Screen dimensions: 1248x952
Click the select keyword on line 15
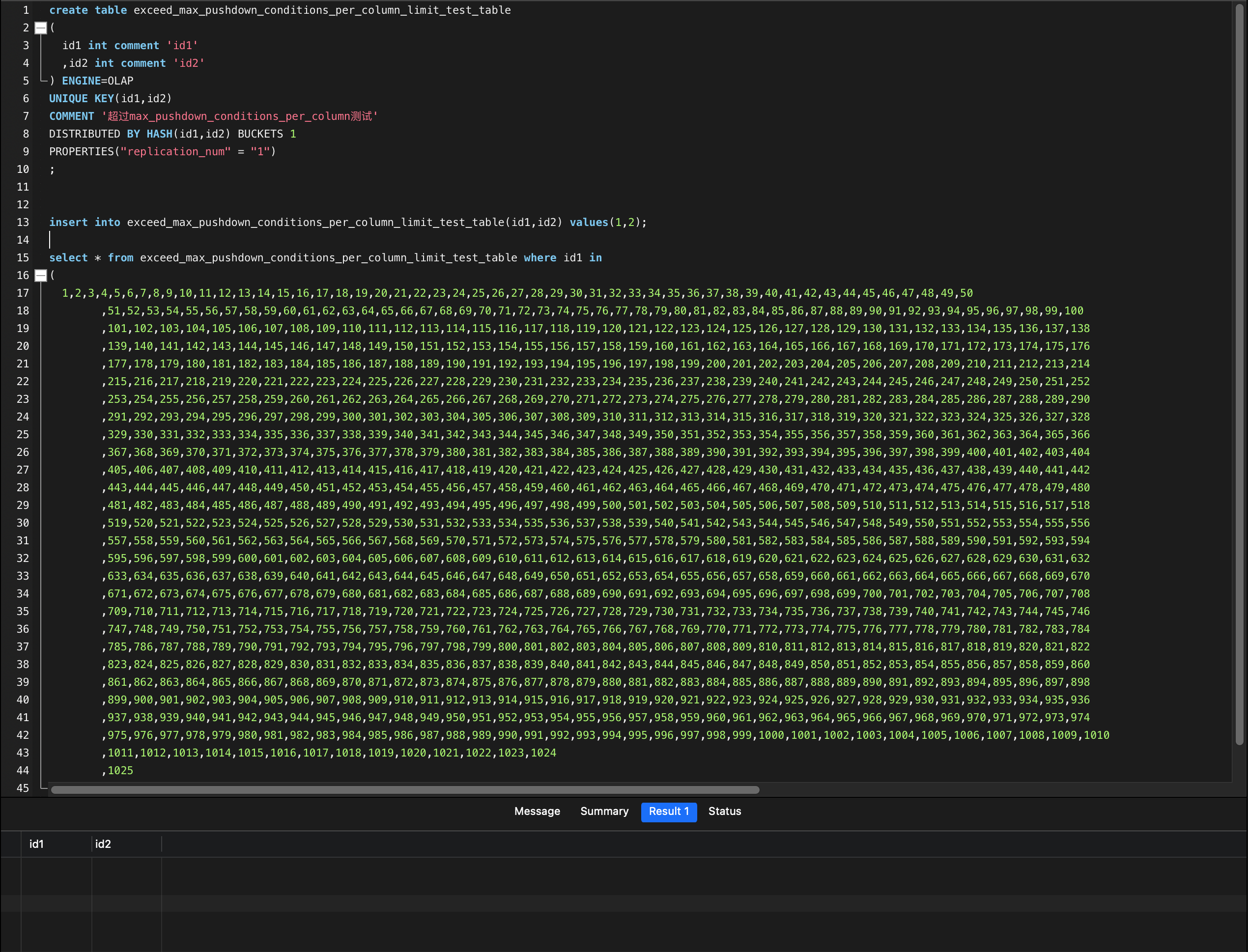click(x=68, y=258)
